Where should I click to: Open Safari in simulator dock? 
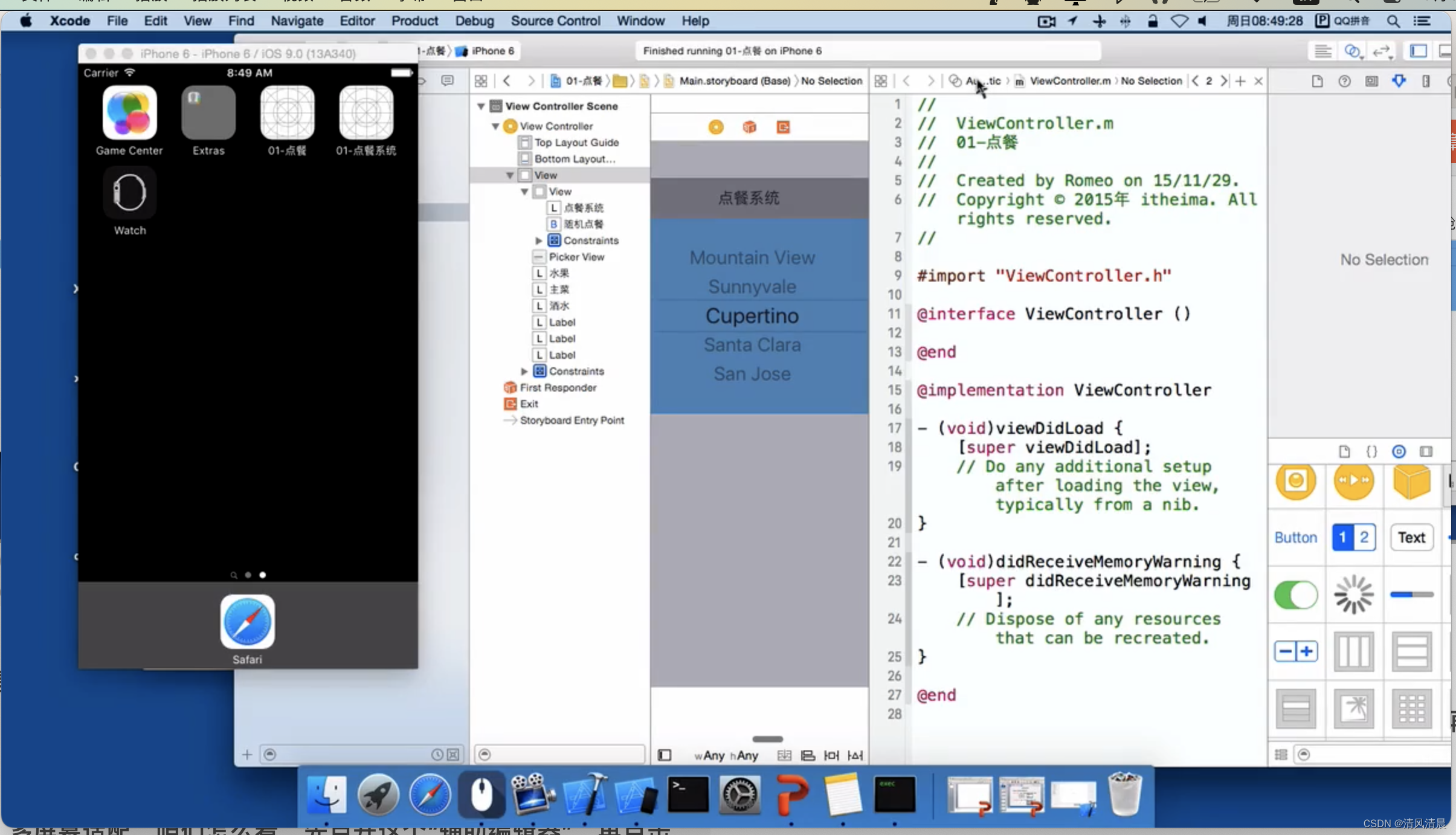pos(247,622)
